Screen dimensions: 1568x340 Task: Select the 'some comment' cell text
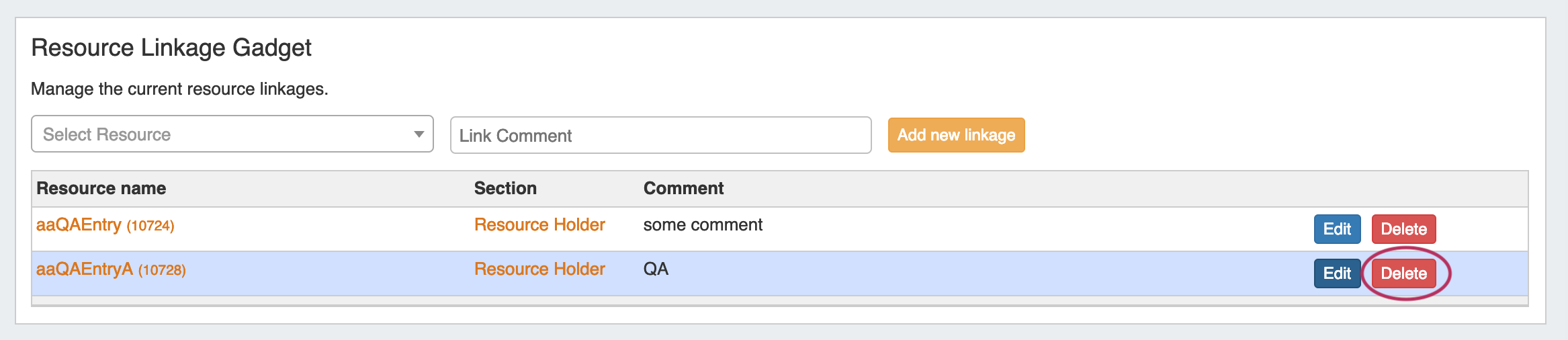coord(702,225)
